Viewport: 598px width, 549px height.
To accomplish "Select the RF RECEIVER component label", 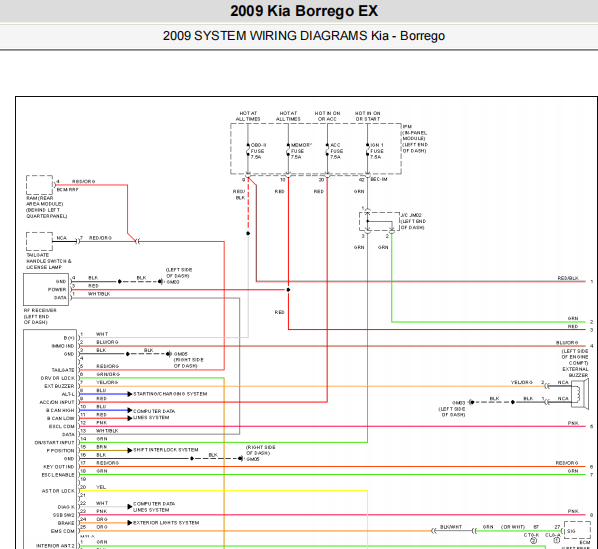I will pyautogui.click(x=40, y=316).
